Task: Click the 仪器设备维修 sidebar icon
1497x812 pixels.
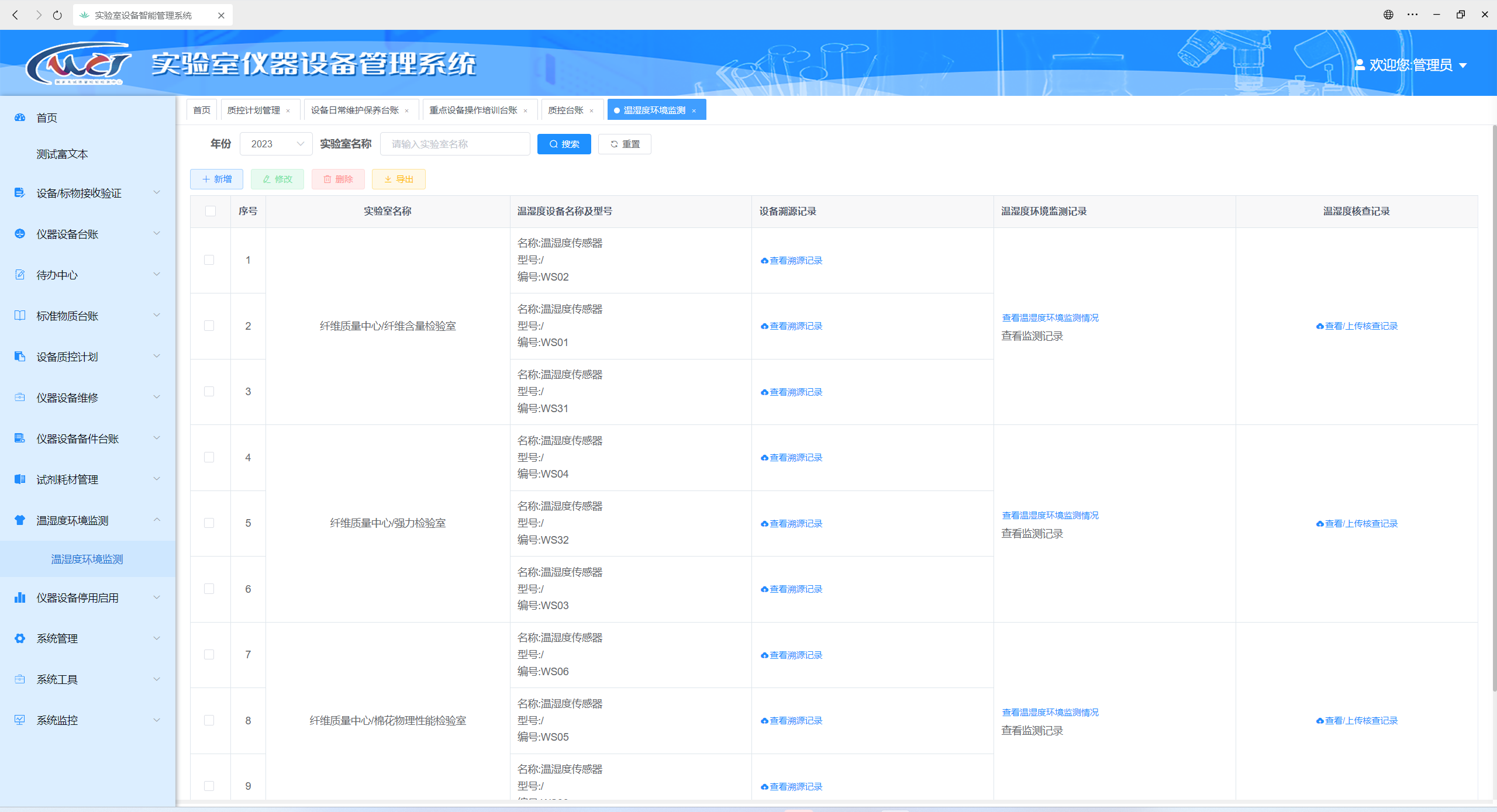Action: (20, 398)
